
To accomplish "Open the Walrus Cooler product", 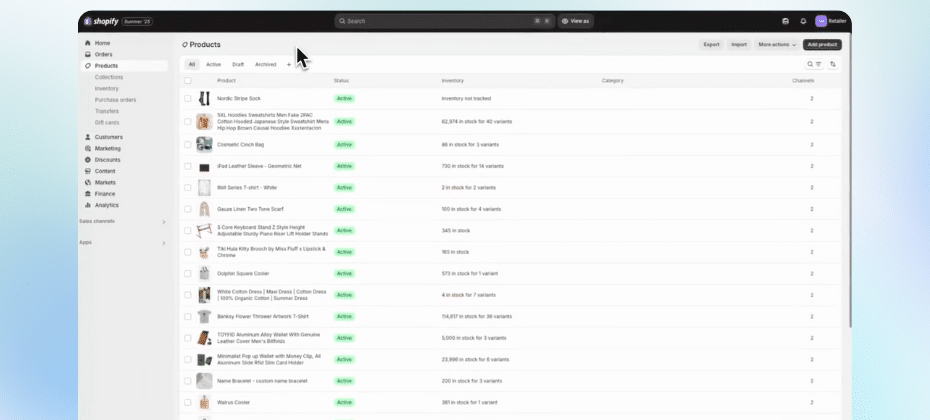I will [233, 402].
